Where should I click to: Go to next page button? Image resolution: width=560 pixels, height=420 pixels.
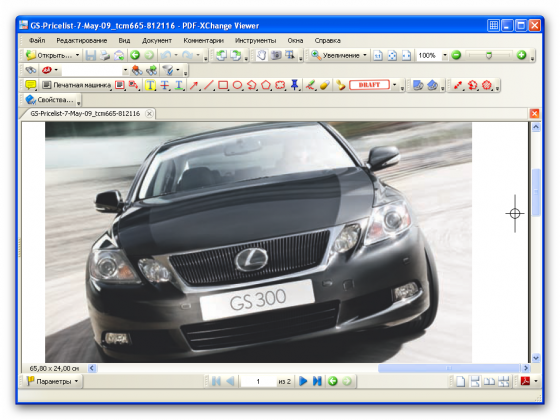(x=303, y=381)
